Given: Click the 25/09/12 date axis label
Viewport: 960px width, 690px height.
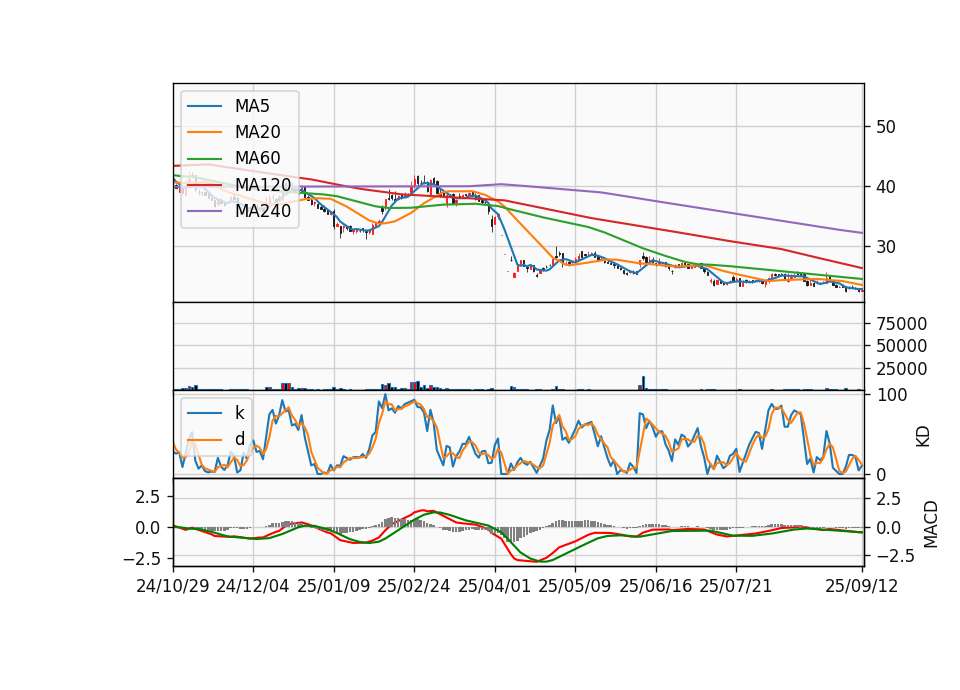Looking at the screenshot, I should pos(862,586).
